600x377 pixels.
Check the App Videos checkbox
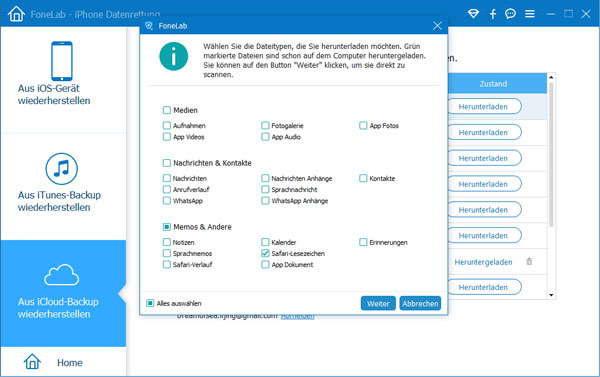(167, 137)
